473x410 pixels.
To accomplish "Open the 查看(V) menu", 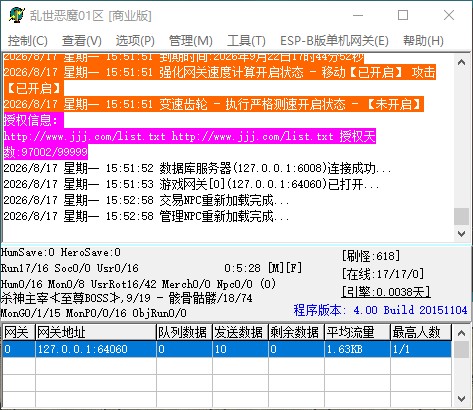I will [82, 41].
